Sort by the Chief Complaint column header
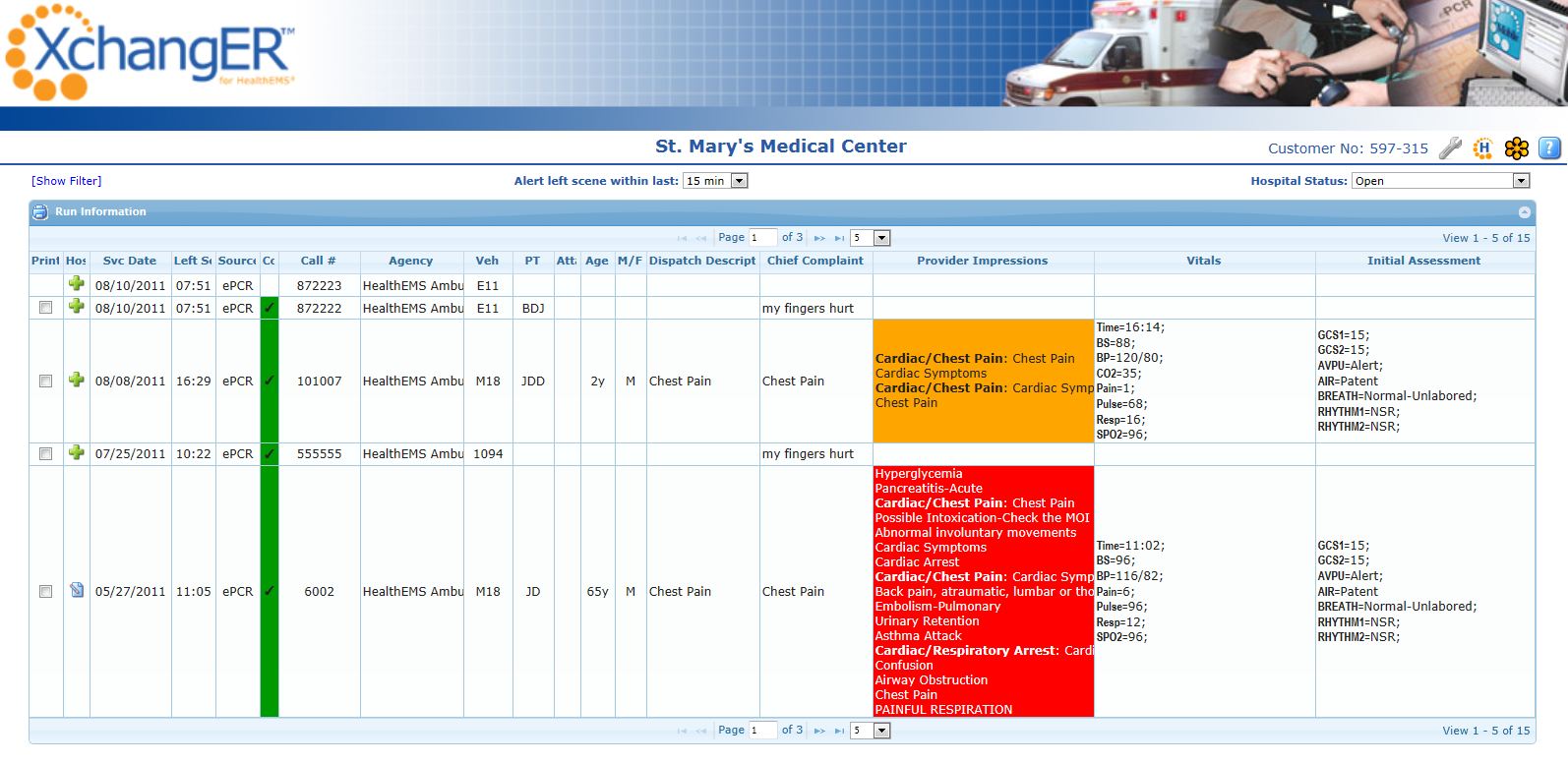 (x=814, y=262)
